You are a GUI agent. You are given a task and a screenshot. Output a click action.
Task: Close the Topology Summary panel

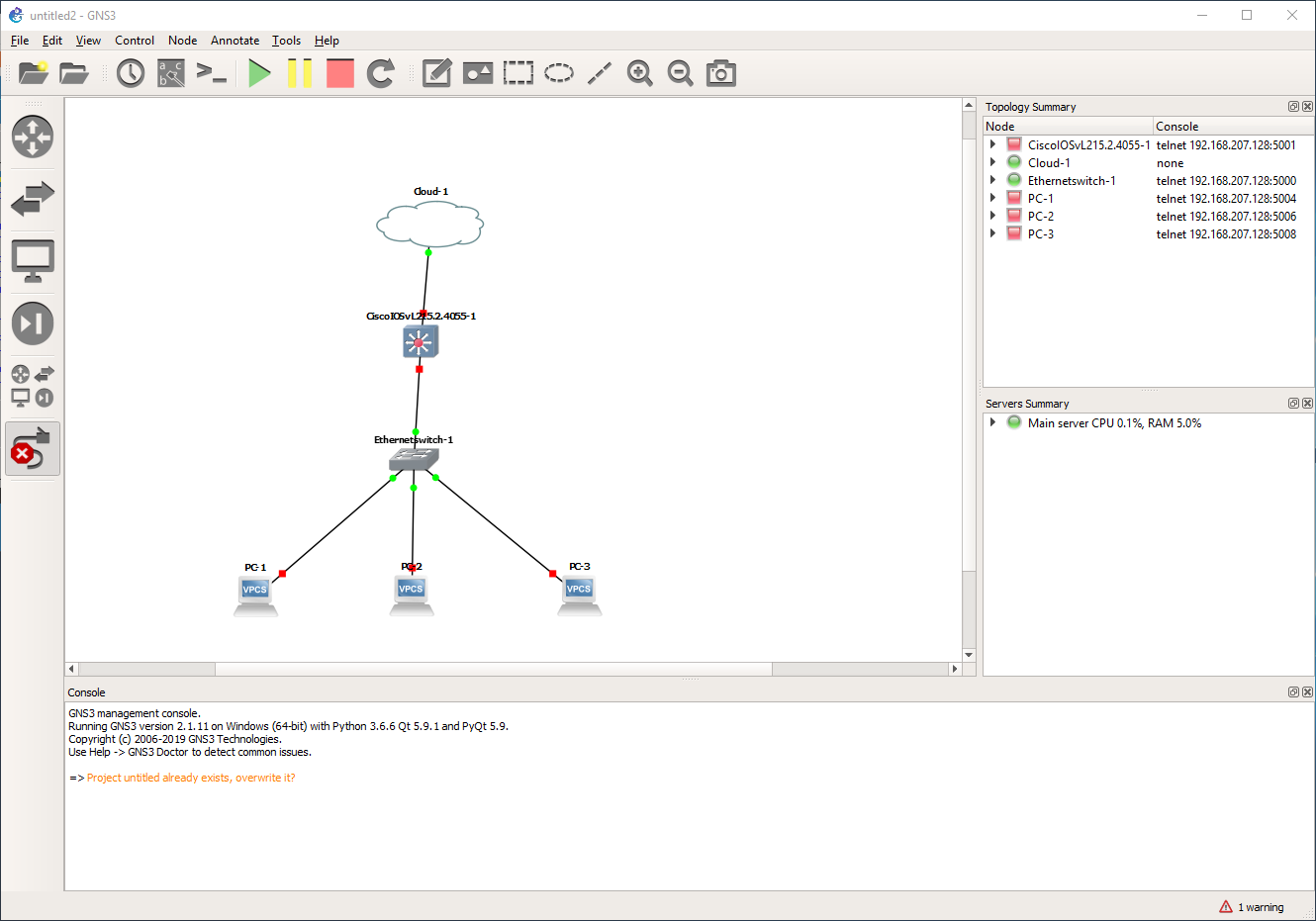click(x=1307, y=107)
